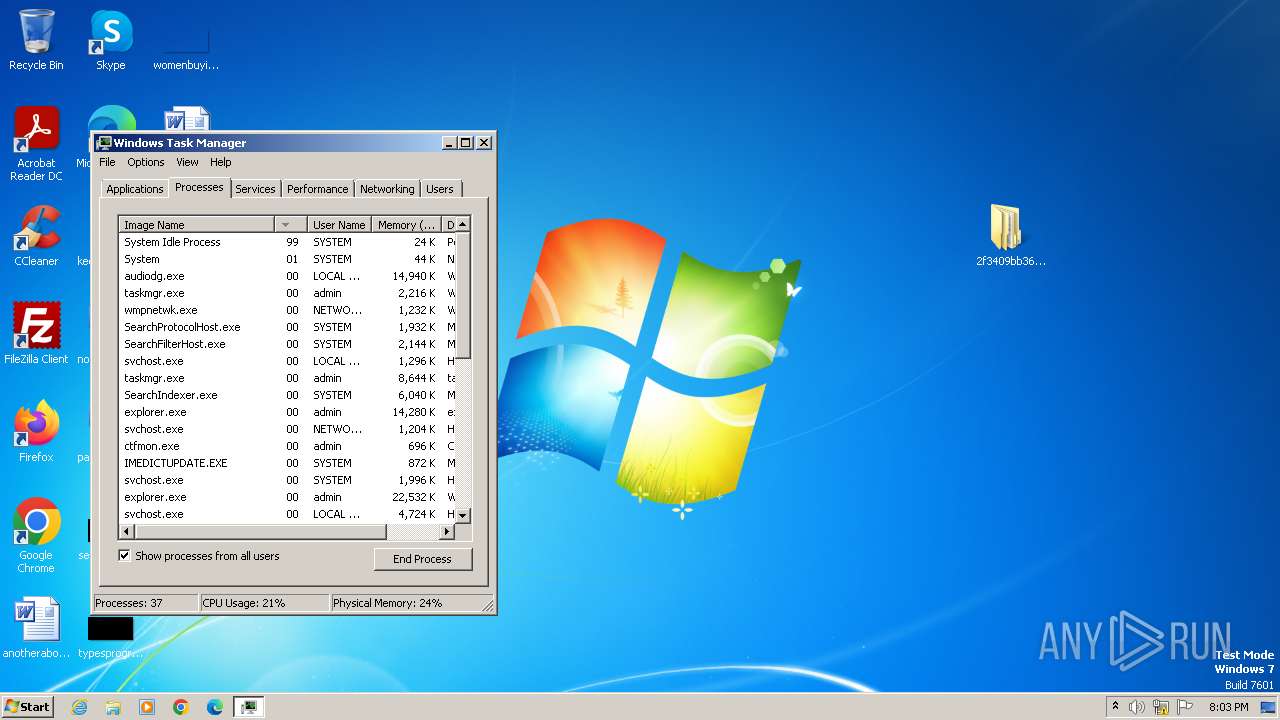Open the Recycle Bin desktop icon
Screen dimensions: 1280x720
pyautogui.click(x=36, y=40)
